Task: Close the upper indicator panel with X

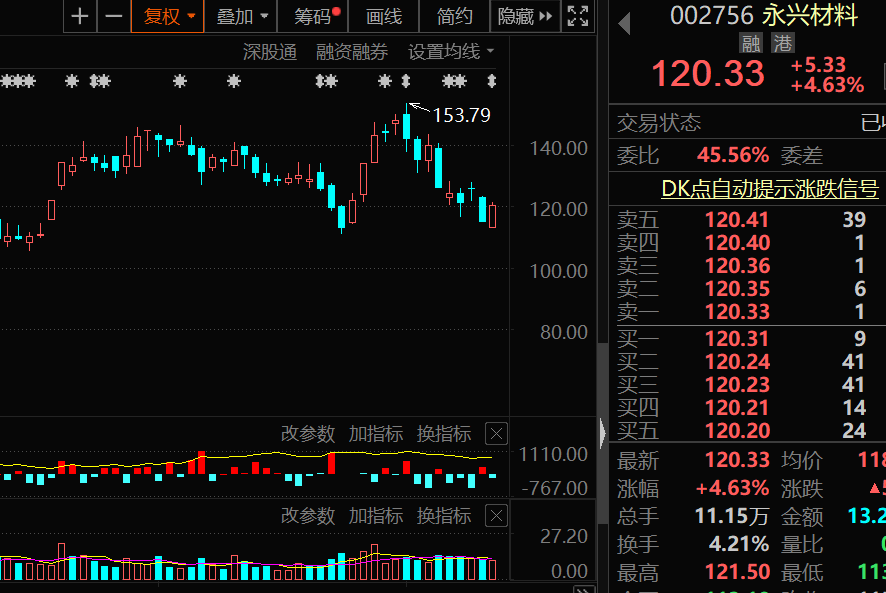Action: point(496,434)
